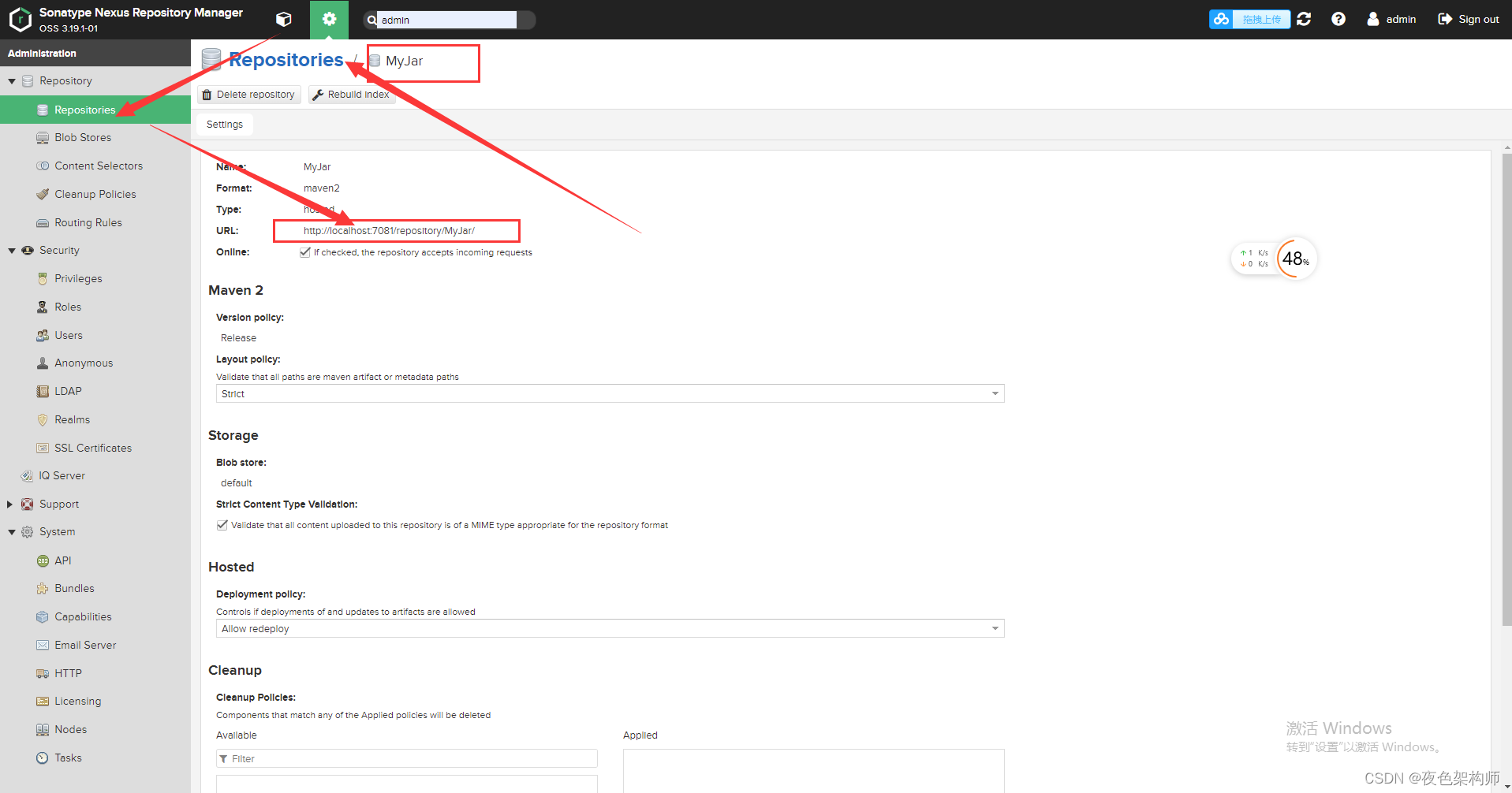Open Anonymous icon in sidebar
Screen dimensions: 1512x793
(x=43, y=363)
